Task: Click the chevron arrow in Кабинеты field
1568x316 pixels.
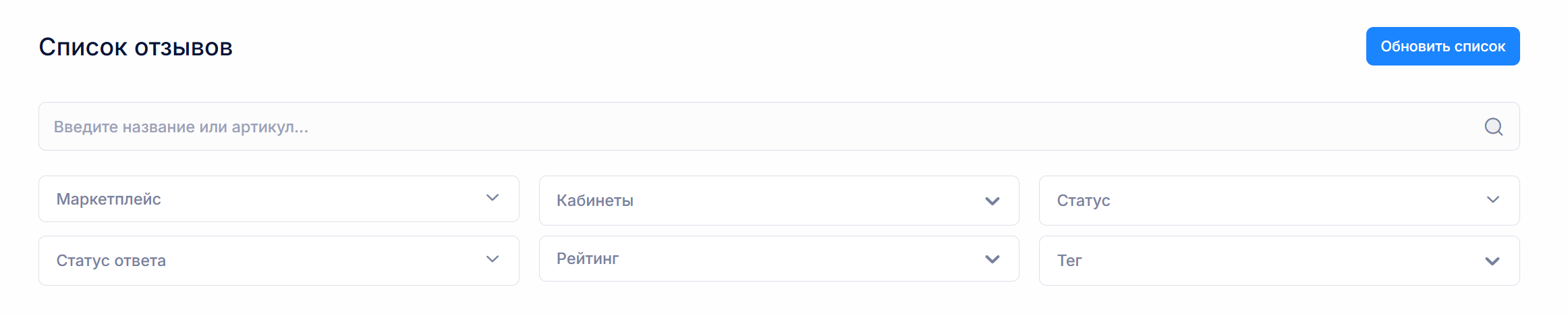Action: (992, 201)
